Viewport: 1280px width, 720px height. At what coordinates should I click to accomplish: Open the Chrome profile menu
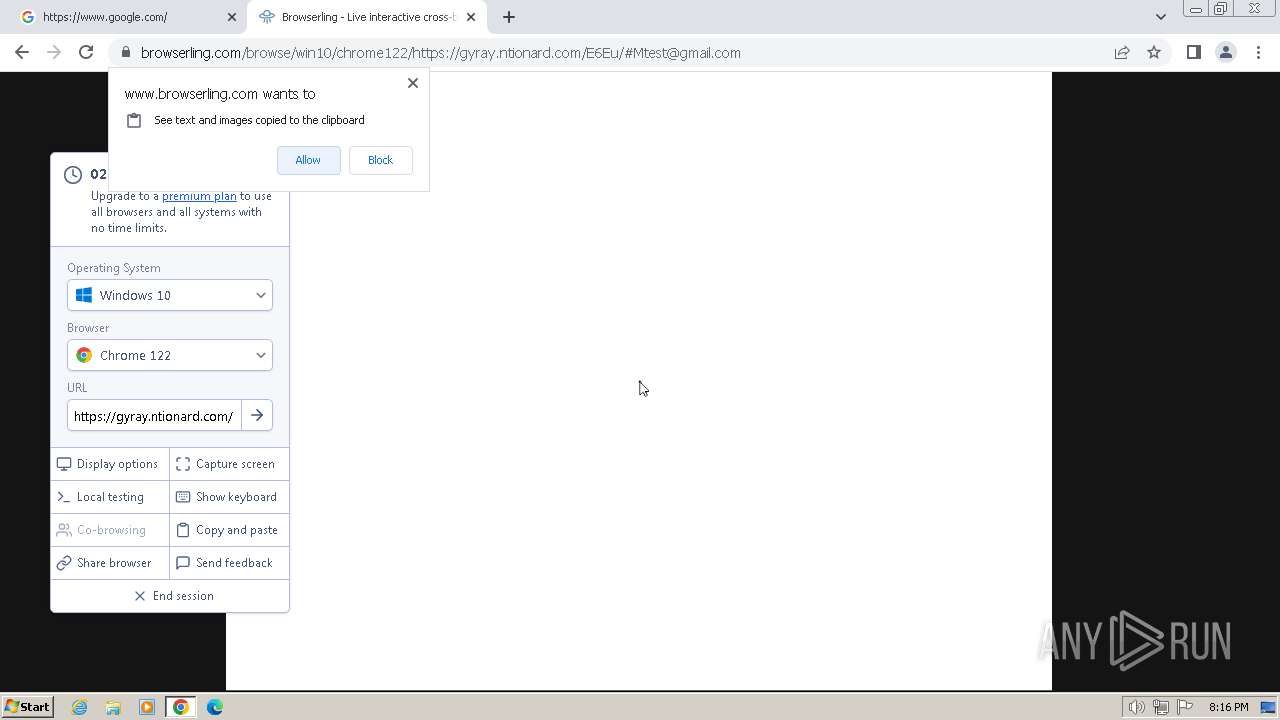click(1225, 53)
